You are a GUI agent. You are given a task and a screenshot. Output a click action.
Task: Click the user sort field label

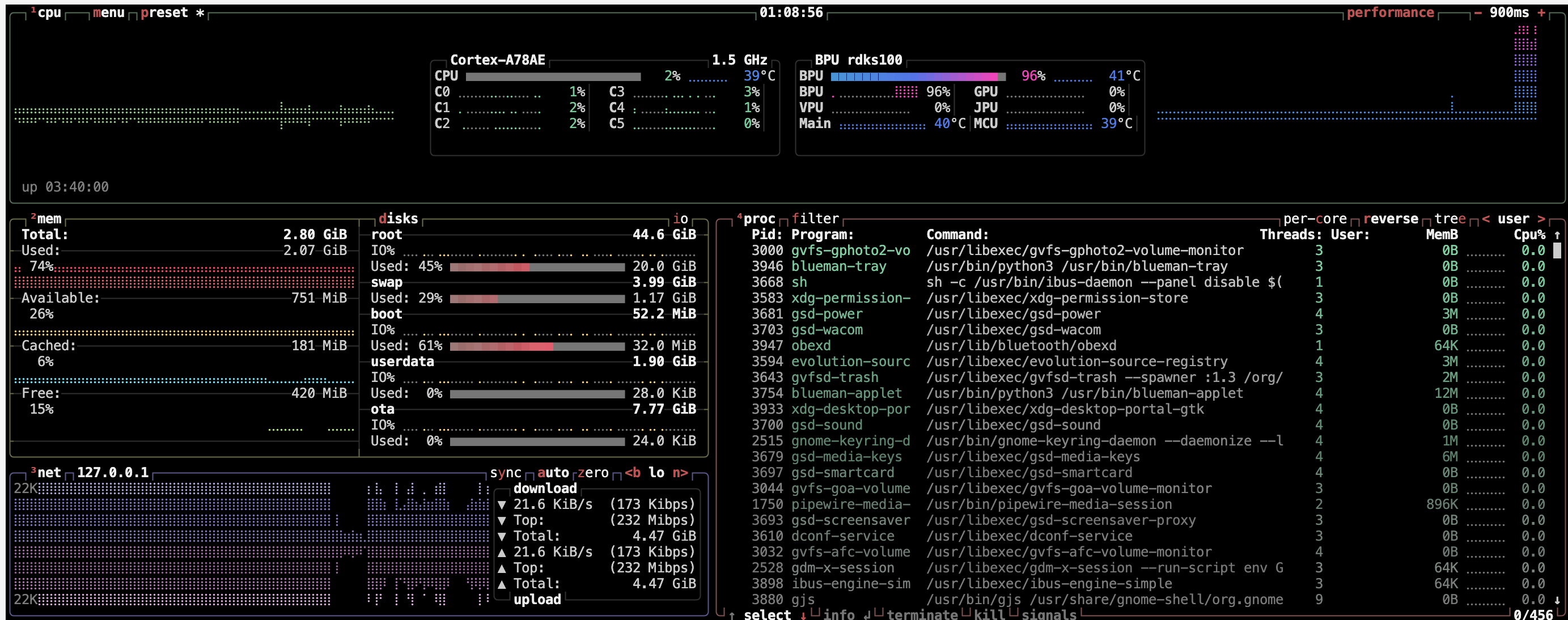point(1513,218)
